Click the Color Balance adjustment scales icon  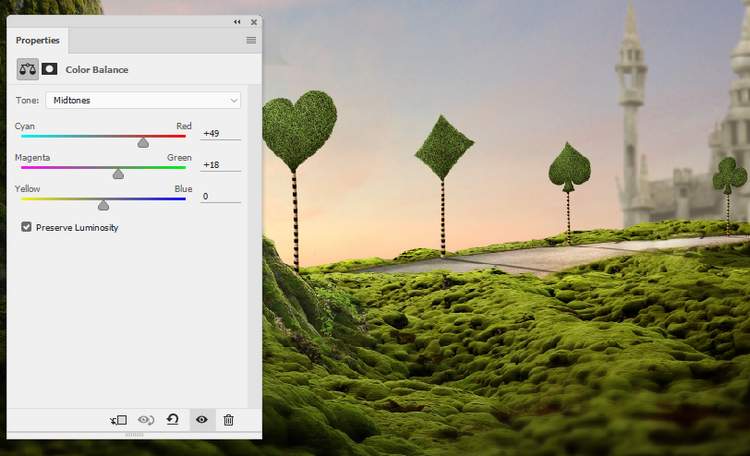(28, 69)
